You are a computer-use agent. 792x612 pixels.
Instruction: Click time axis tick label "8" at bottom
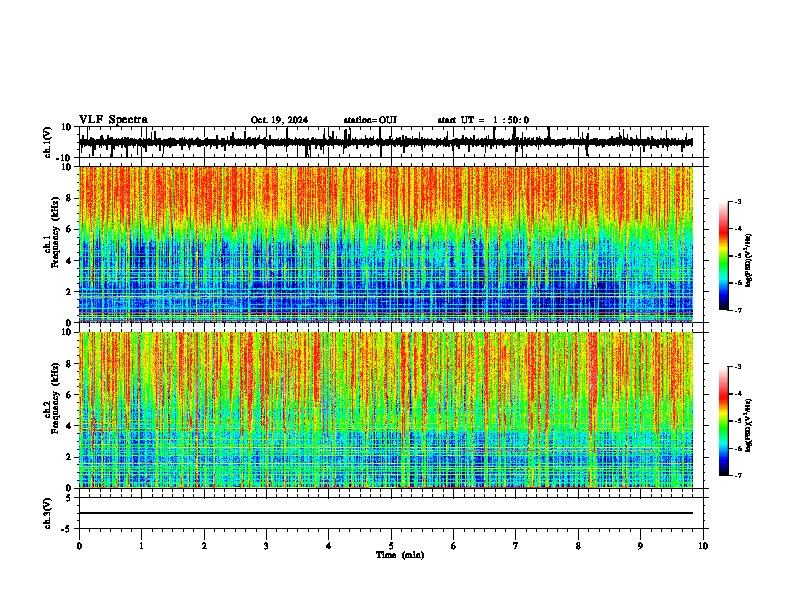578,546
